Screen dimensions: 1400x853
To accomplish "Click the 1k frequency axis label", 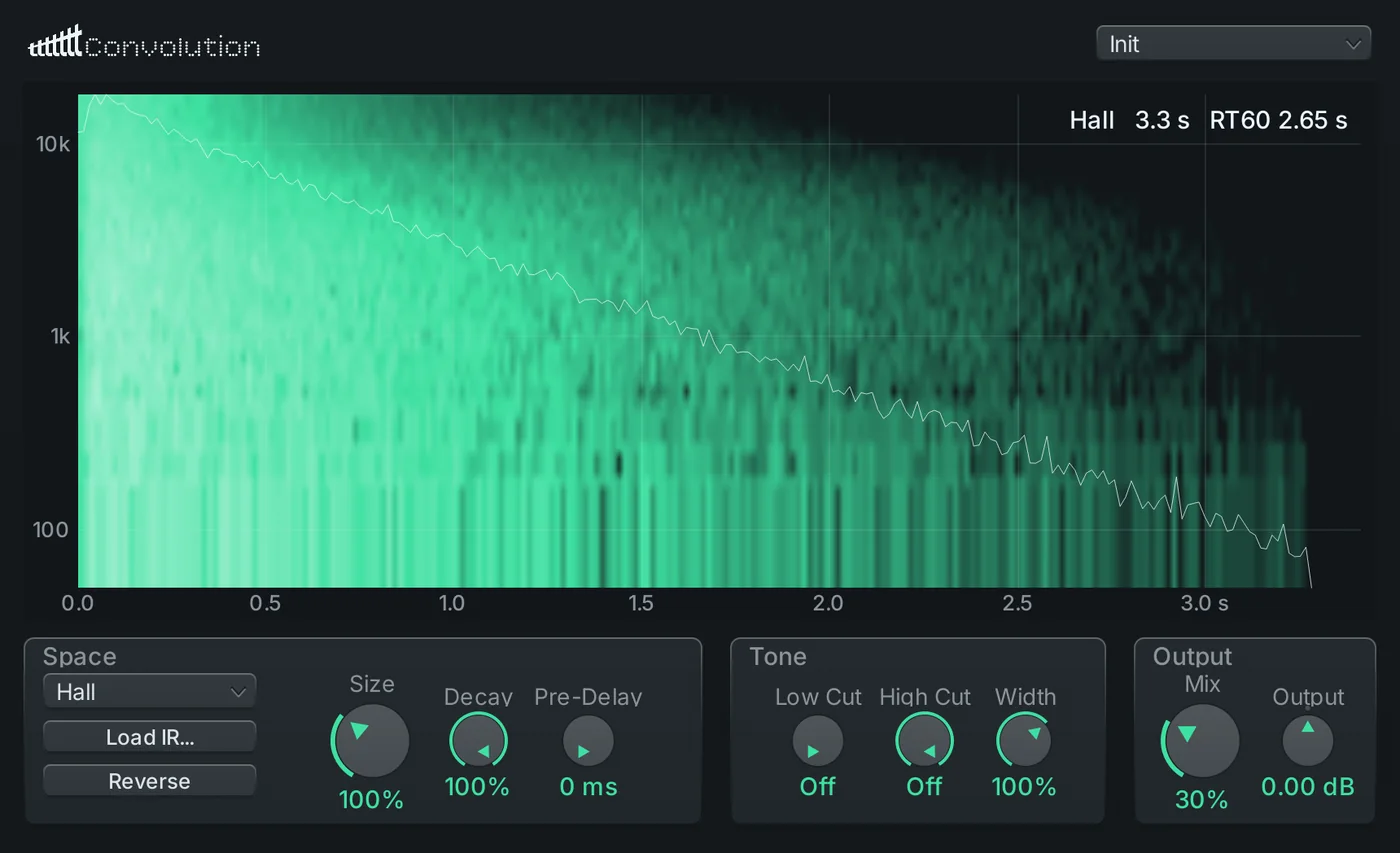I will click(x=60, y=336).
